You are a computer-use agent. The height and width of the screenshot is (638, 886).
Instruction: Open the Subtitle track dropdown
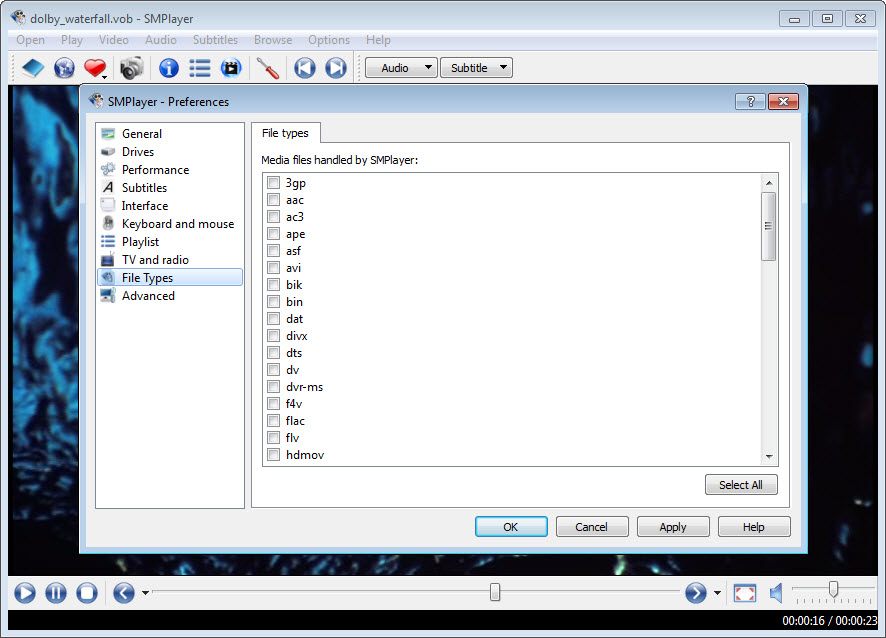click(x=476, y=68)
